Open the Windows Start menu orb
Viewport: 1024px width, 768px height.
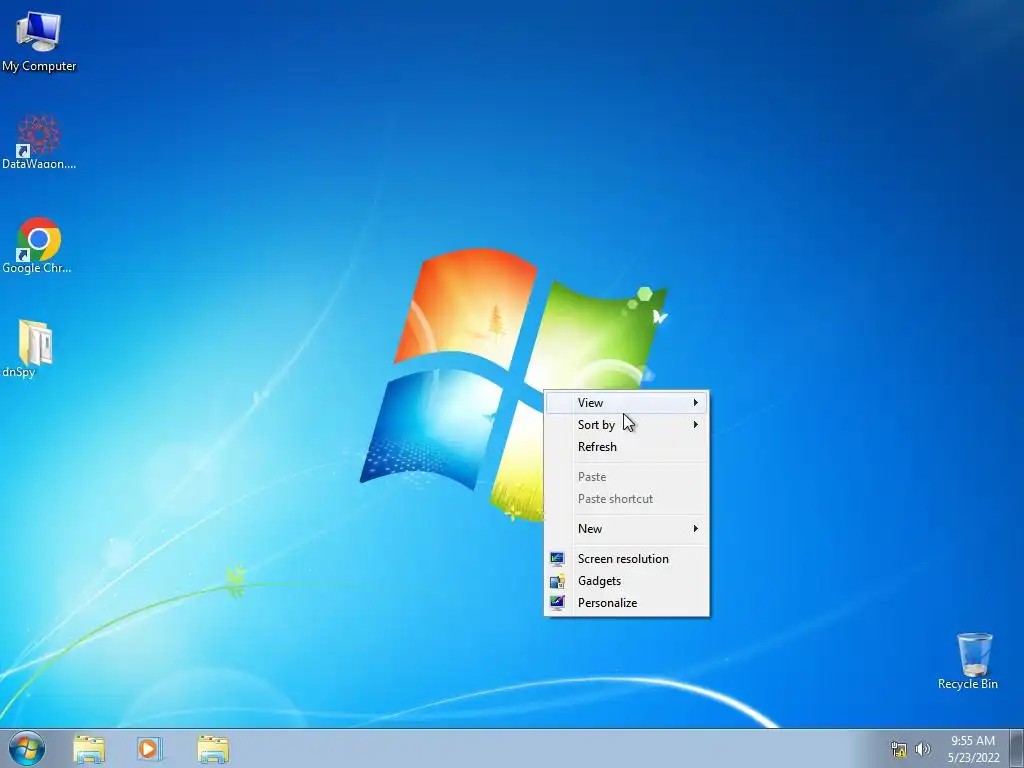click(x=27, y=748)
